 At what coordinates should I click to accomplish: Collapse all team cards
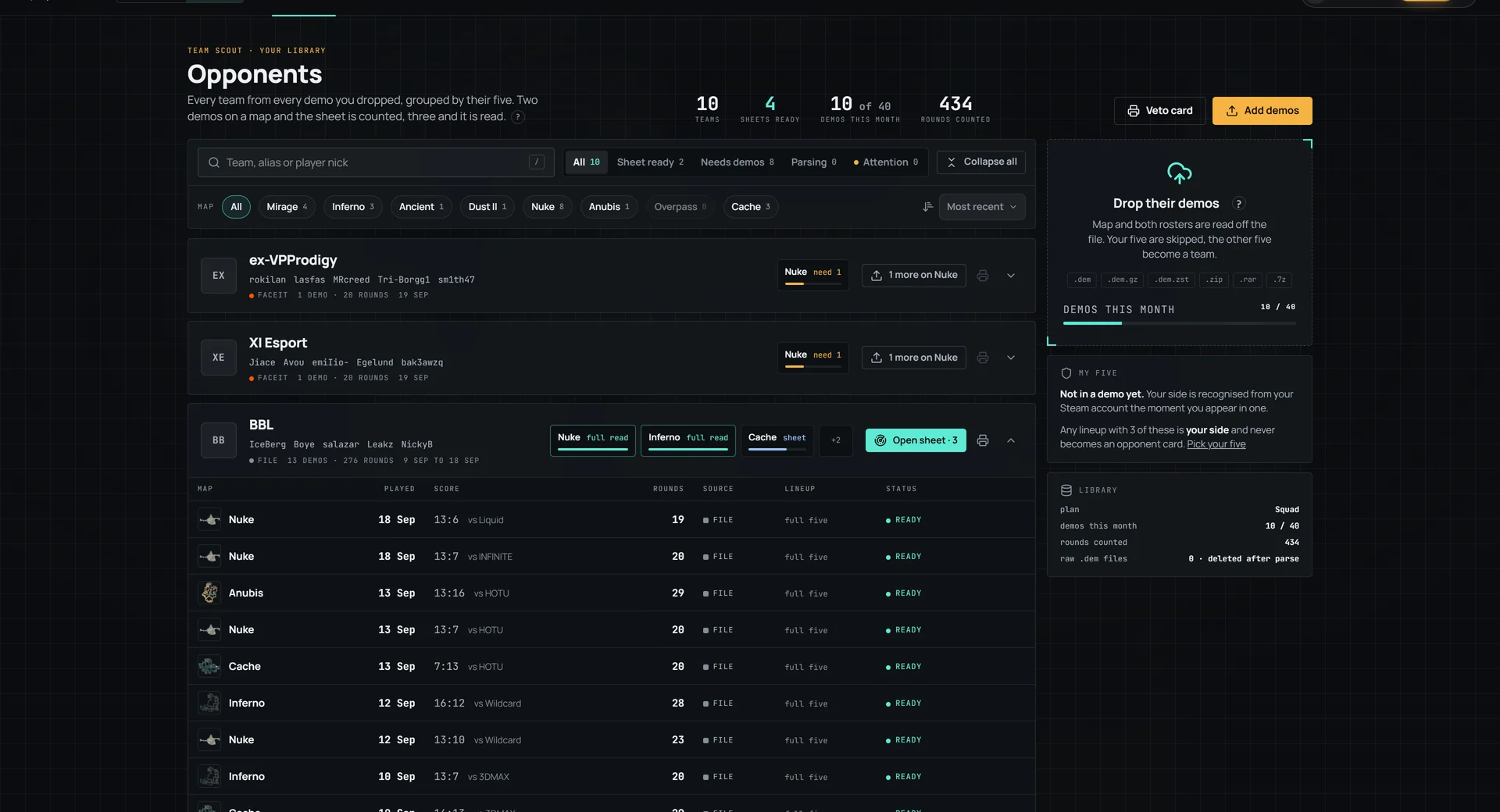click(981, 162)
